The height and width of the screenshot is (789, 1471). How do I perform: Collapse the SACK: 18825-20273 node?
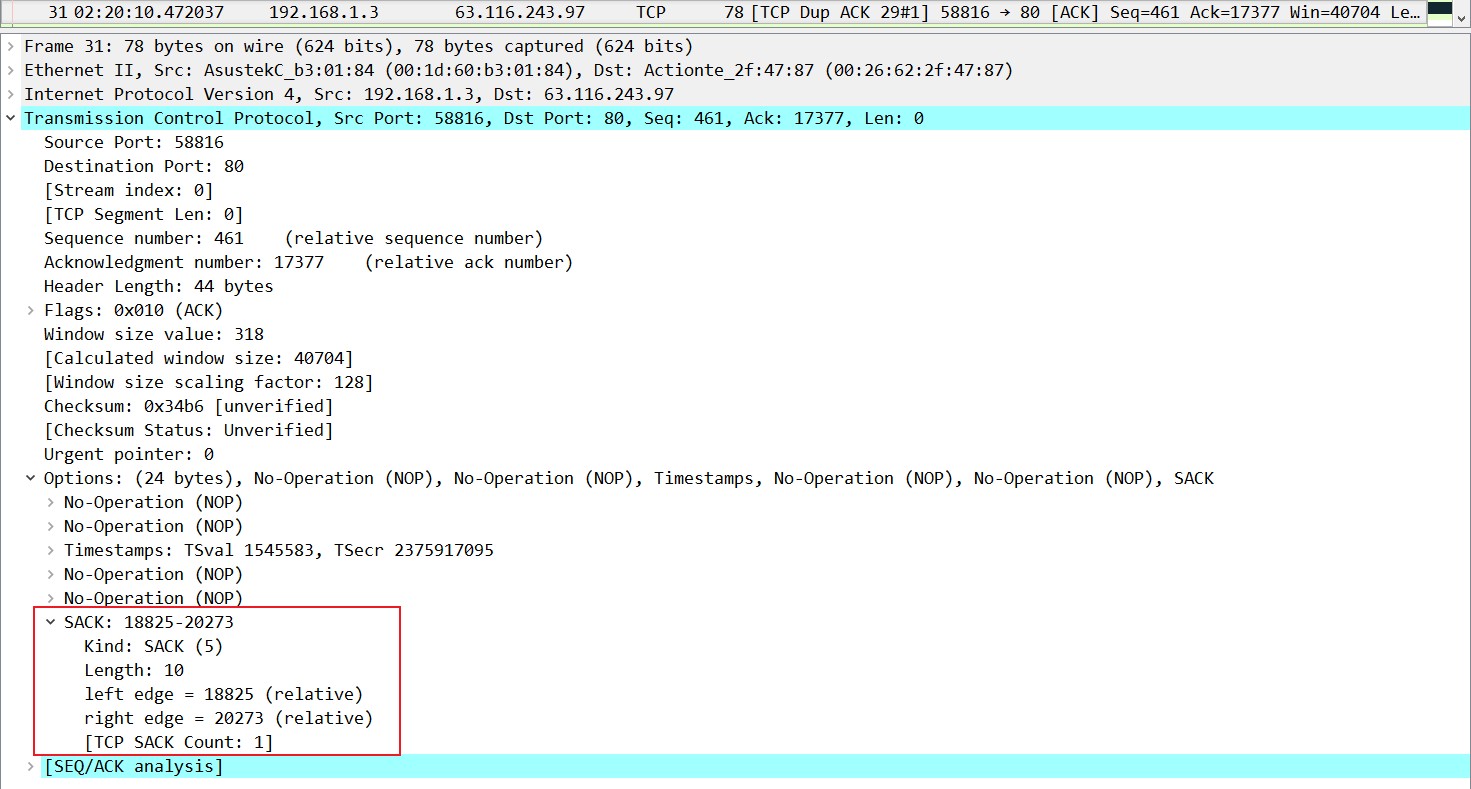pos(51,622)
